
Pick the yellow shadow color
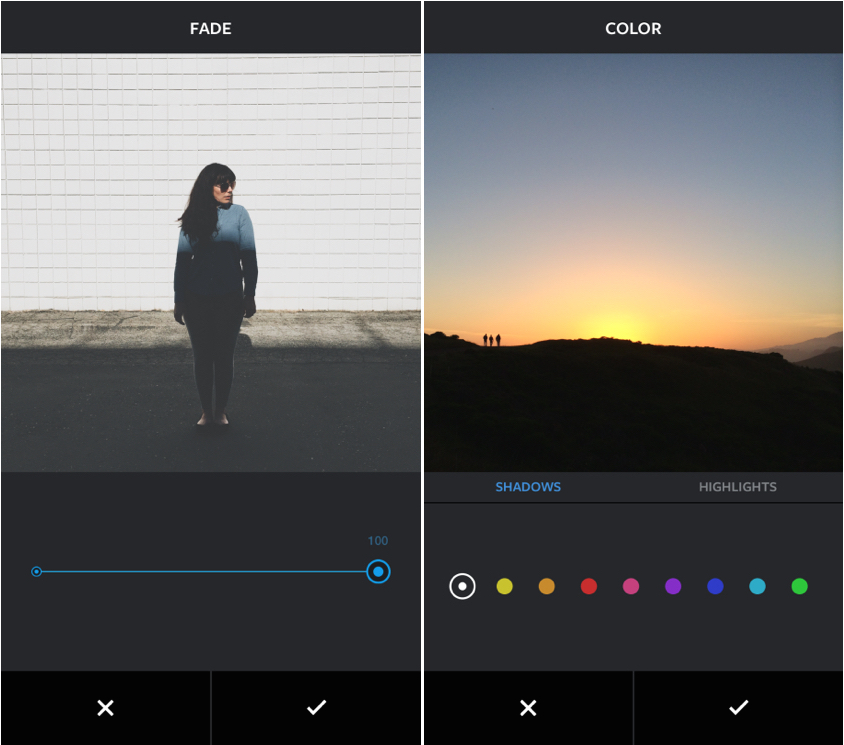[x=505, y=586]
